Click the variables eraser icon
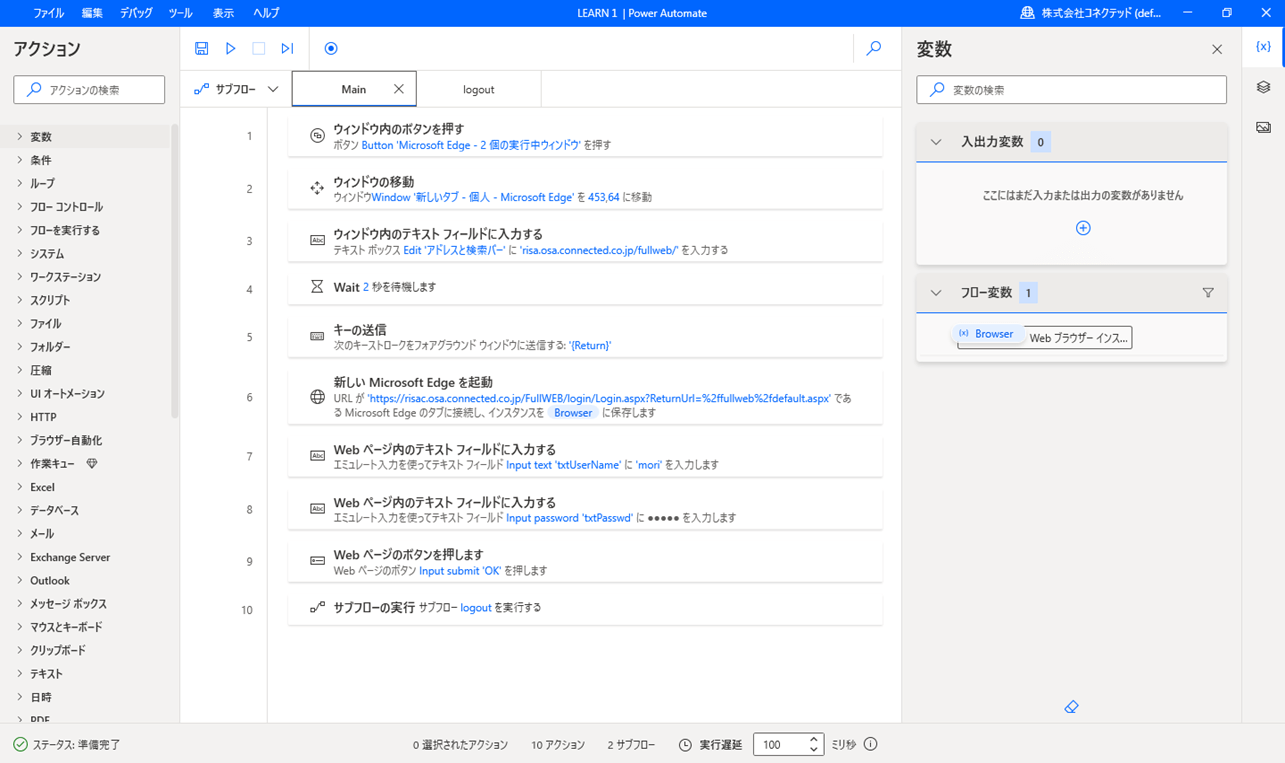The image size is (1285, 763). point(1071,707)
